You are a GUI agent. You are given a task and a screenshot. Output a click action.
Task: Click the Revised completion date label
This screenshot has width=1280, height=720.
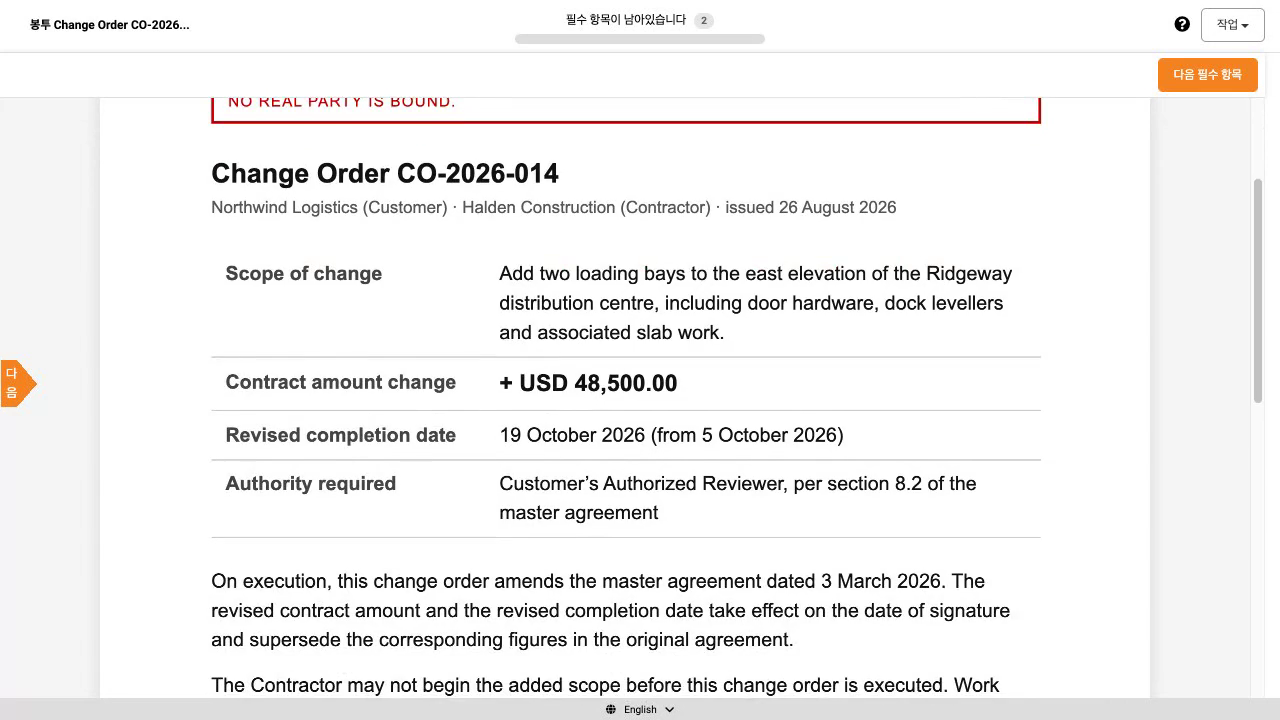(341, 435)
